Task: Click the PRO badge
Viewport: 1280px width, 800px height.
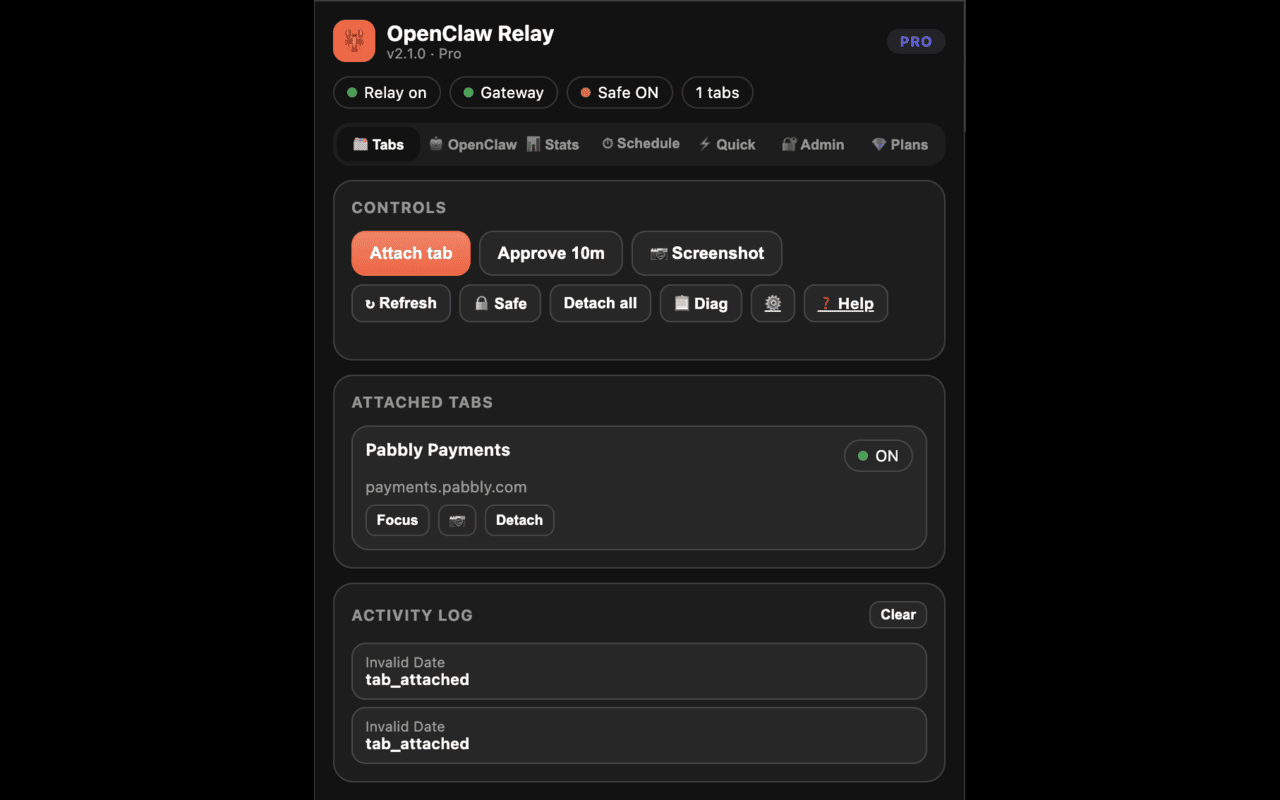Action: pos(916,42)
